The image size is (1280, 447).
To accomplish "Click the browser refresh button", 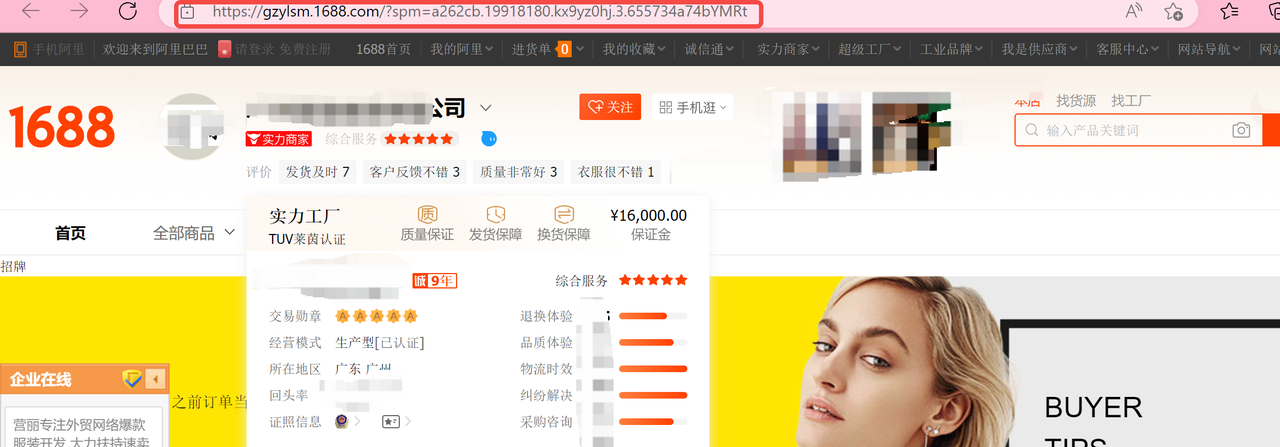I will 128,12.
